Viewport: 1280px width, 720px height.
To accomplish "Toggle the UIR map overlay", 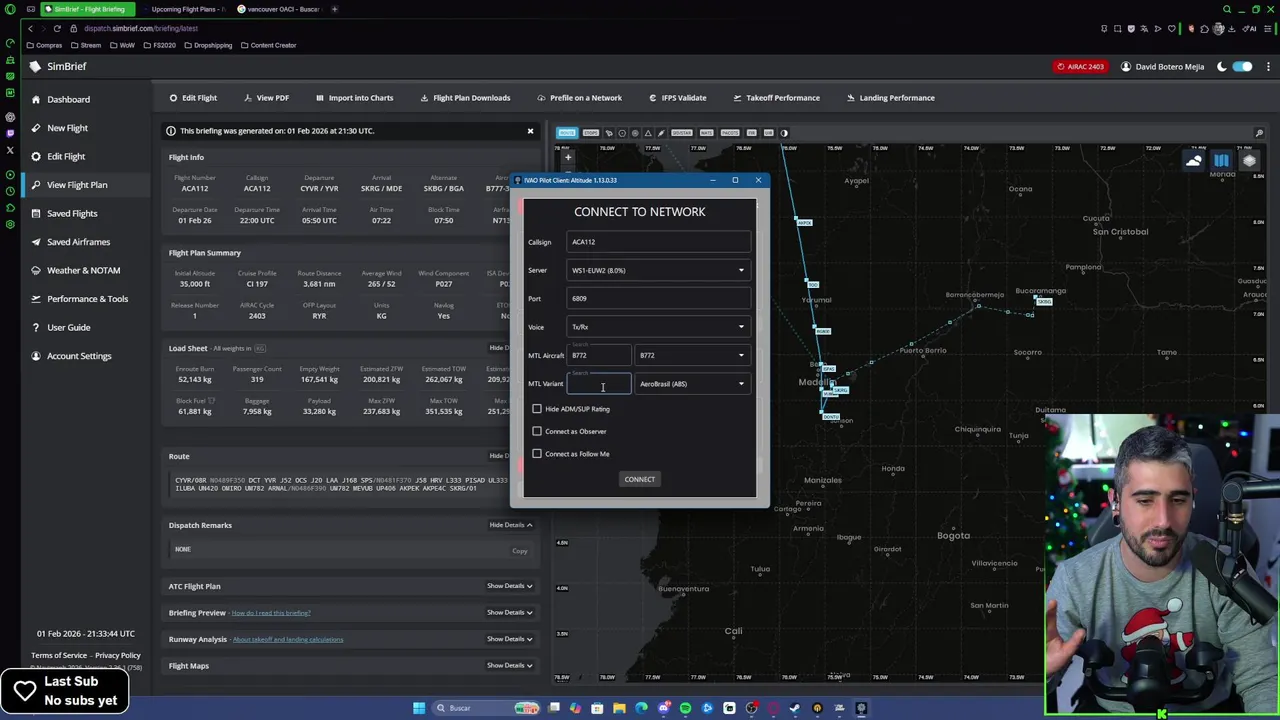I will [768, 133].
